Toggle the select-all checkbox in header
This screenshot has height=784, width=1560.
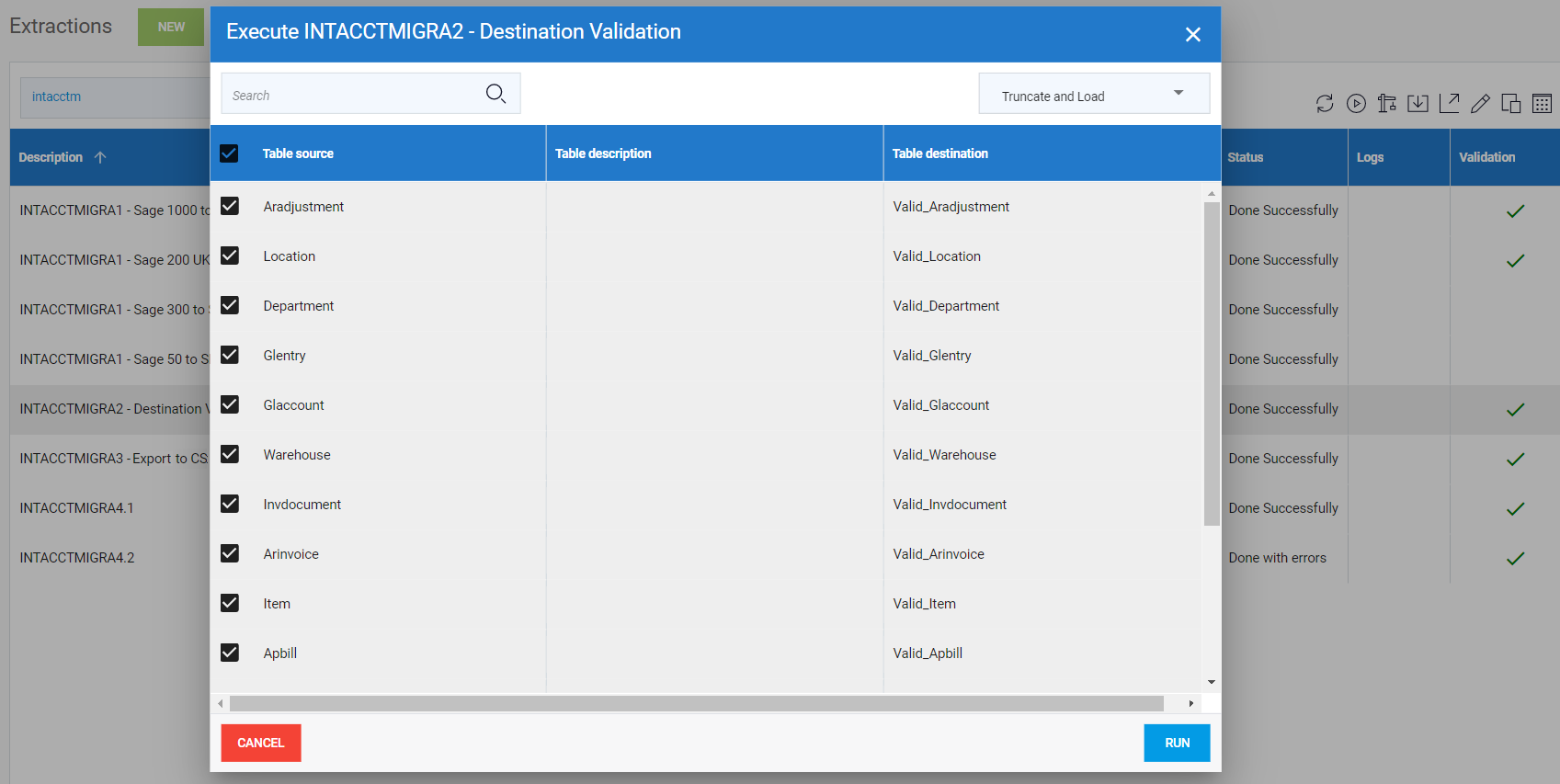pos(229,153)
